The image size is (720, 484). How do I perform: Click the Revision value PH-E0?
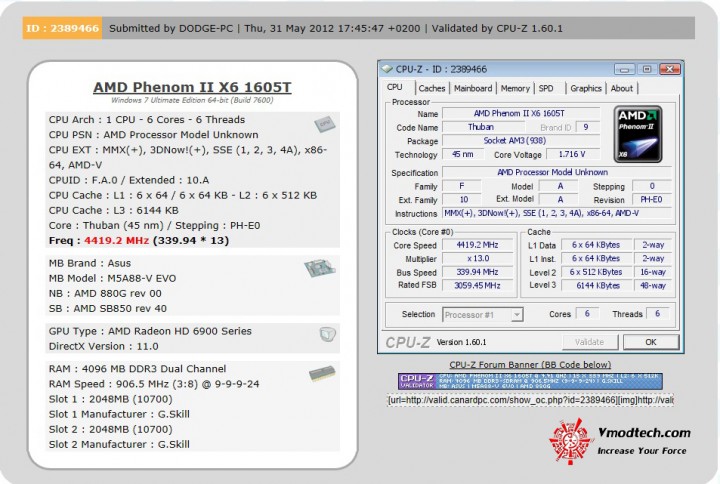click(x=651, y=200)
